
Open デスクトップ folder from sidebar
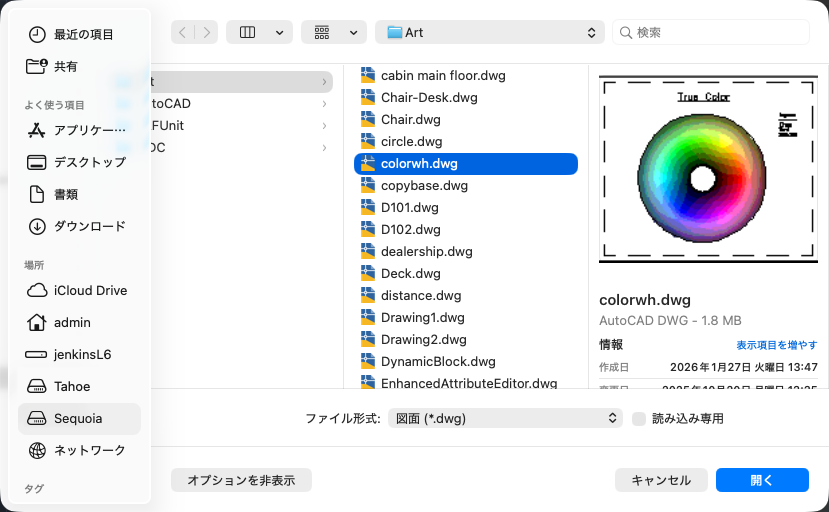point(79,162)
